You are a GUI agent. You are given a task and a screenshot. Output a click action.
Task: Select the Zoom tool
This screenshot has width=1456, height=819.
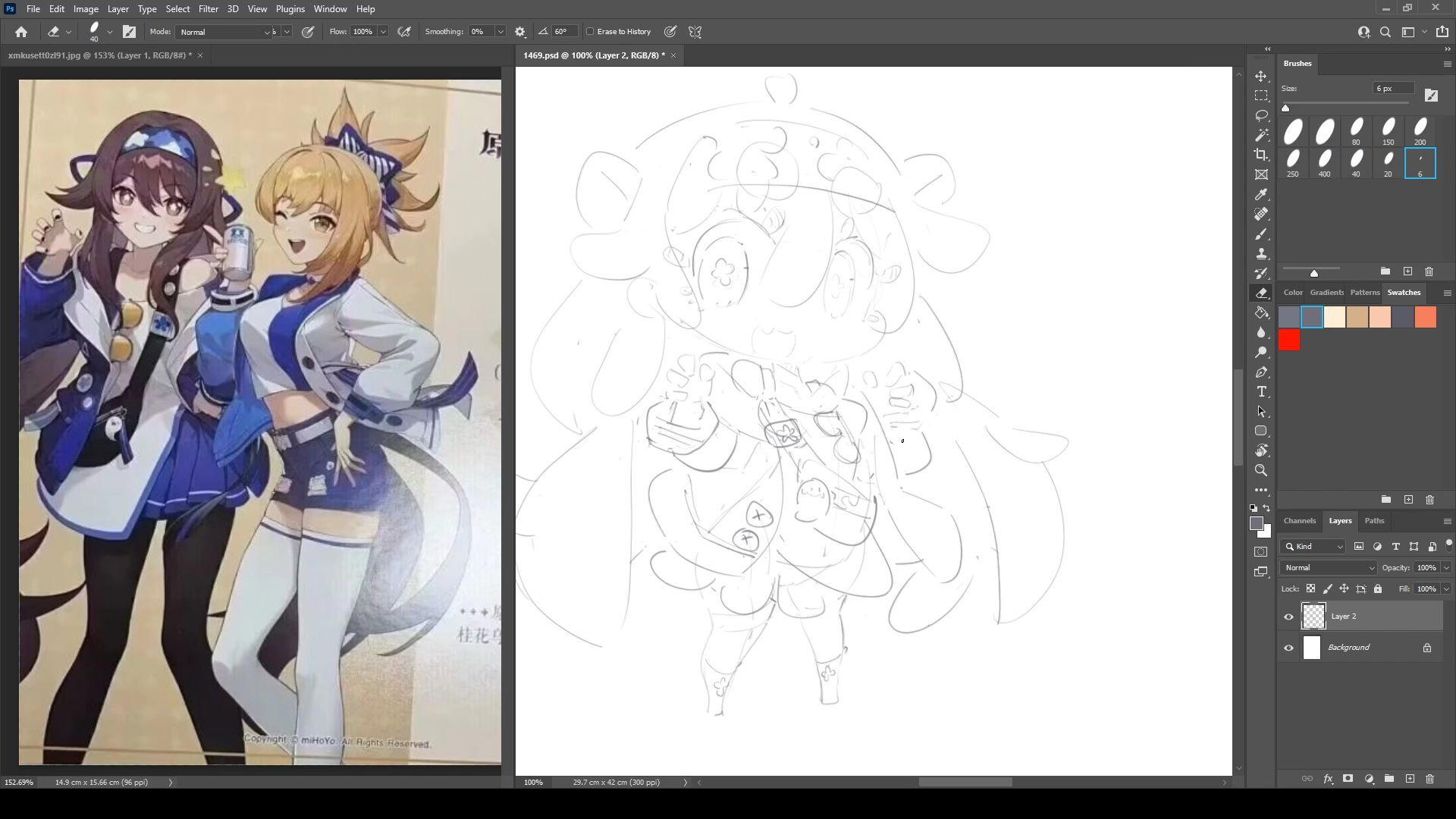(1261, 470)
